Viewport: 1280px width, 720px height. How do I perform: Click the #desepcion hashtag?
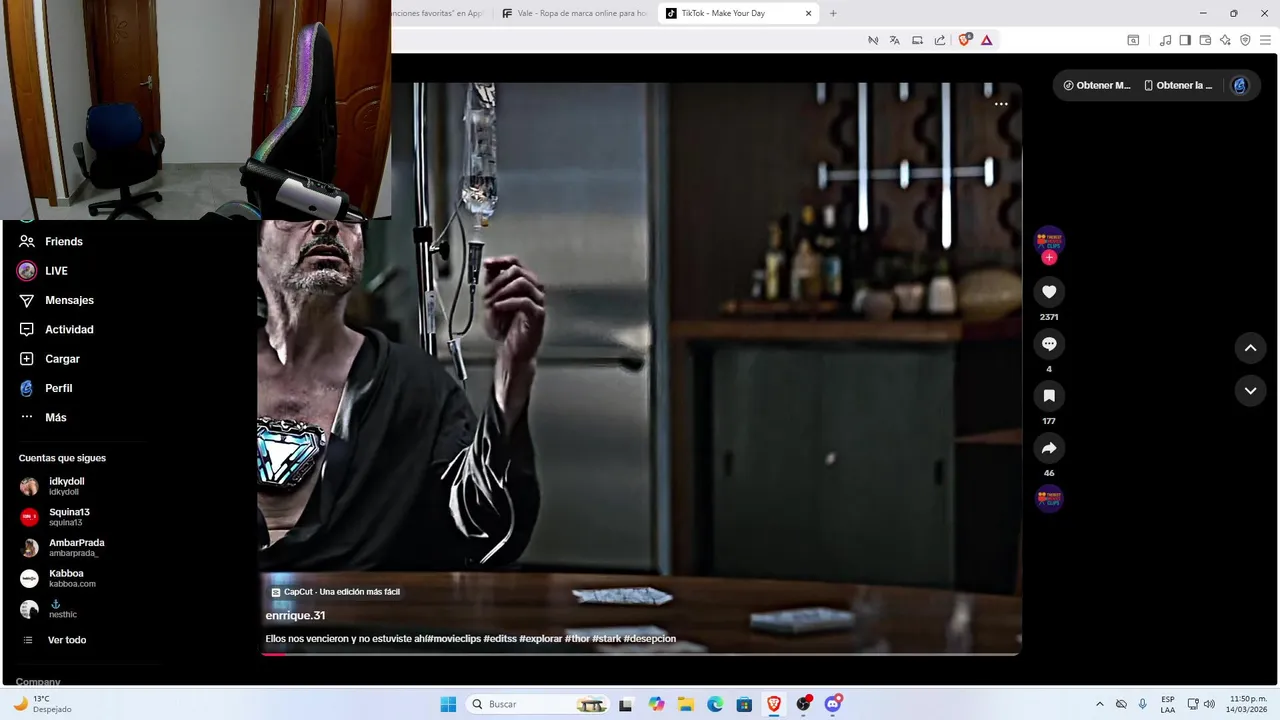point(650,639)
